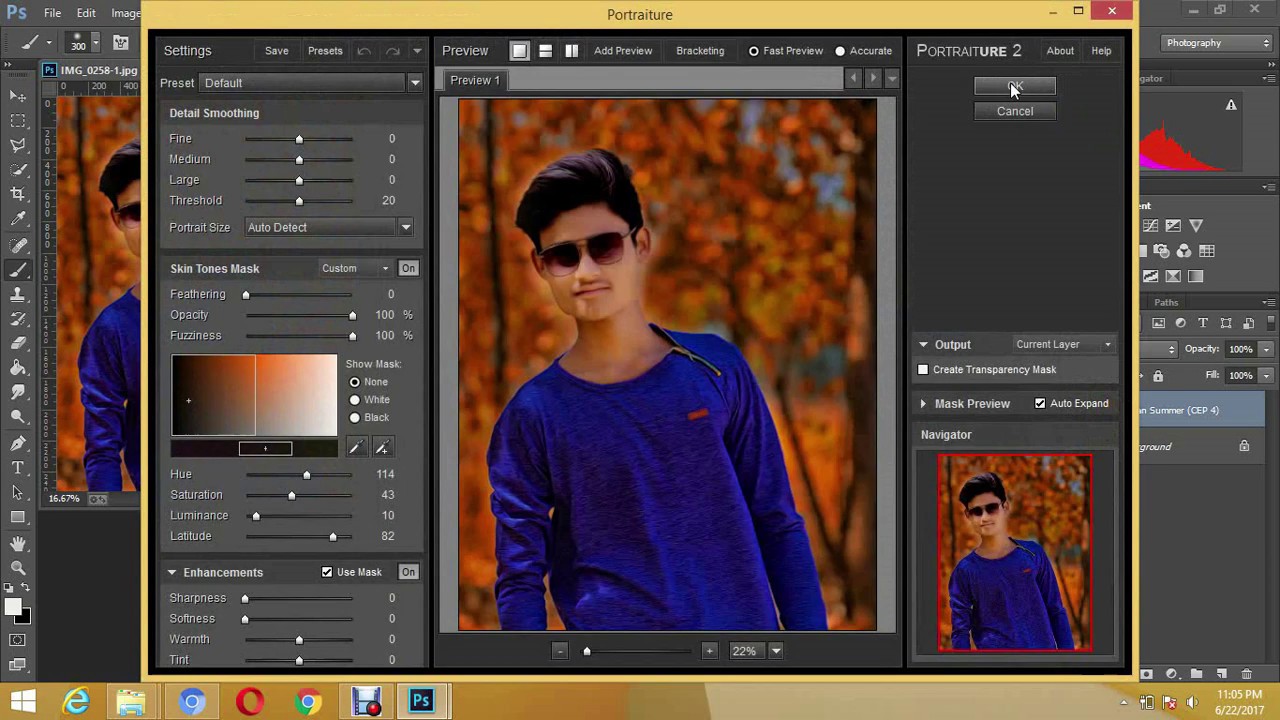Select the Zoom tool in Photoshop toolbar

[x=18, y=569]
